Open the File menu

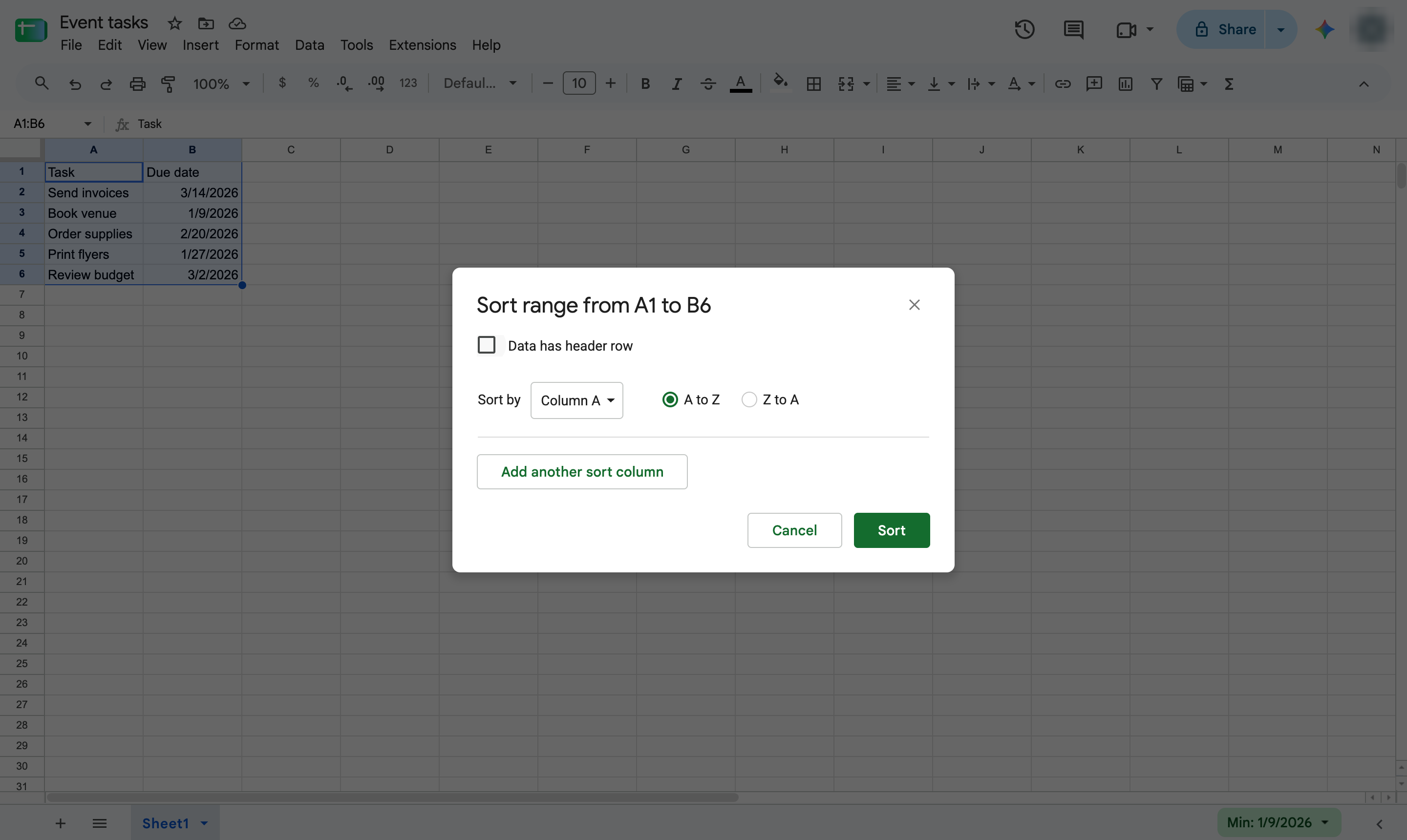tap(71, 45)
